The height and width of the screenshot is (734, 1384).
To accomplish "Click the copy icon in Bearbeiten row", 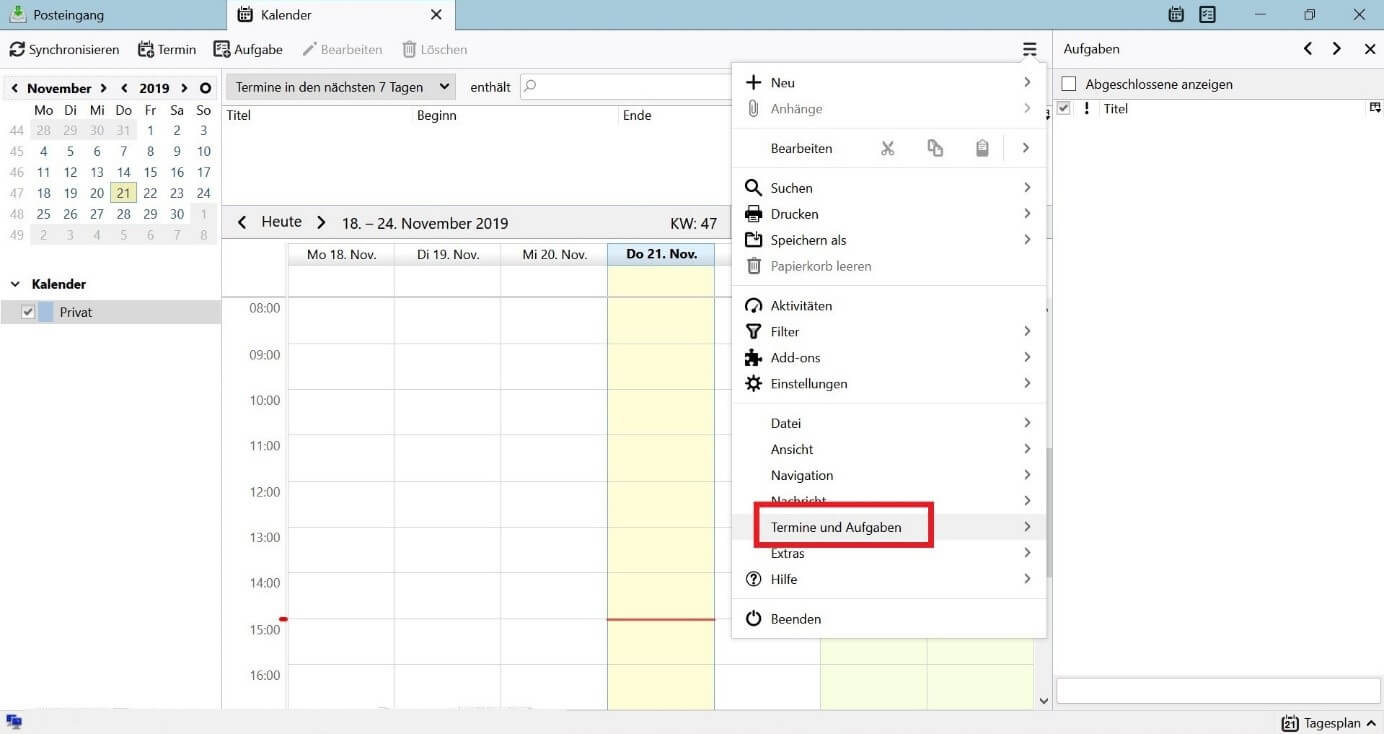I will tap(935, 148).
